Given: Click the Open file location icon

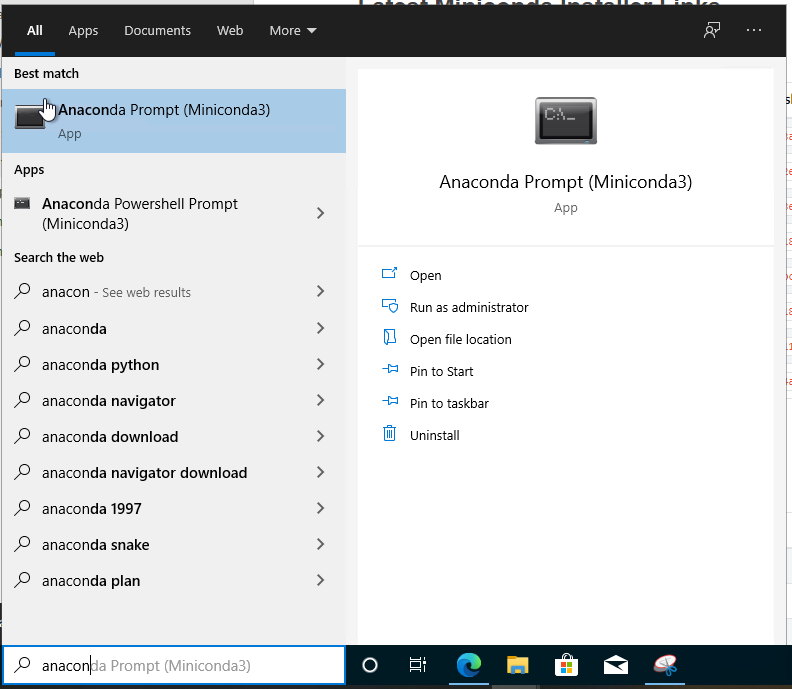Looking at the screenshot, I should click(389, 337).
